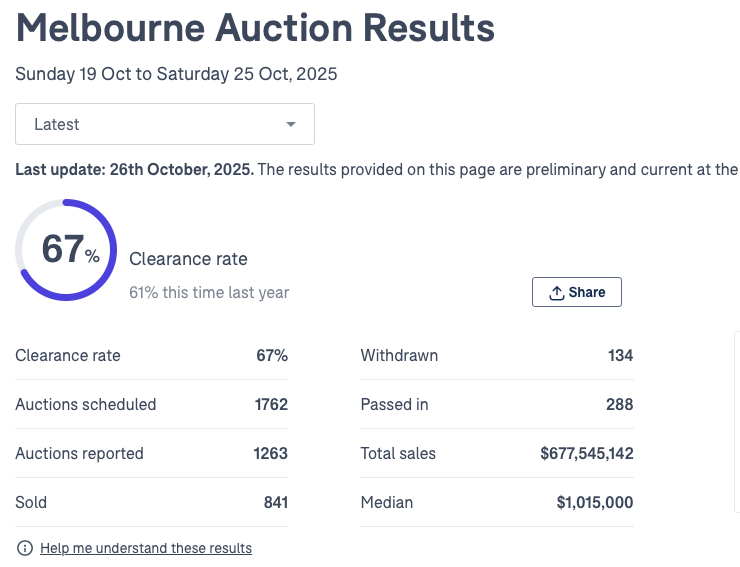
Task: Click the Passed in value 288
Action: (x=619, y=405)
